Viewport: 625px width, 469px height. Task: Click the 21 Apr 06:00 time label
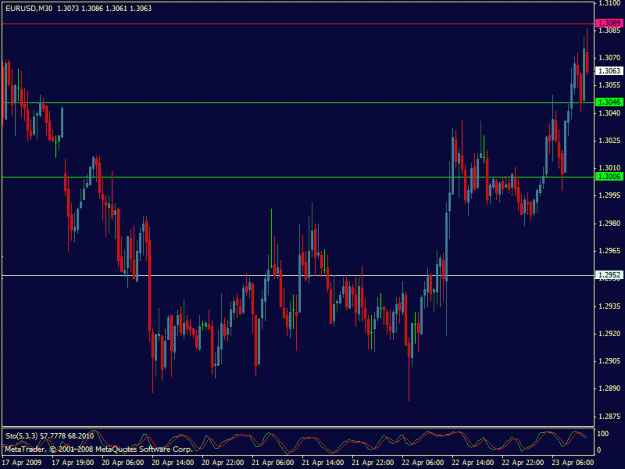pos(273,463)
